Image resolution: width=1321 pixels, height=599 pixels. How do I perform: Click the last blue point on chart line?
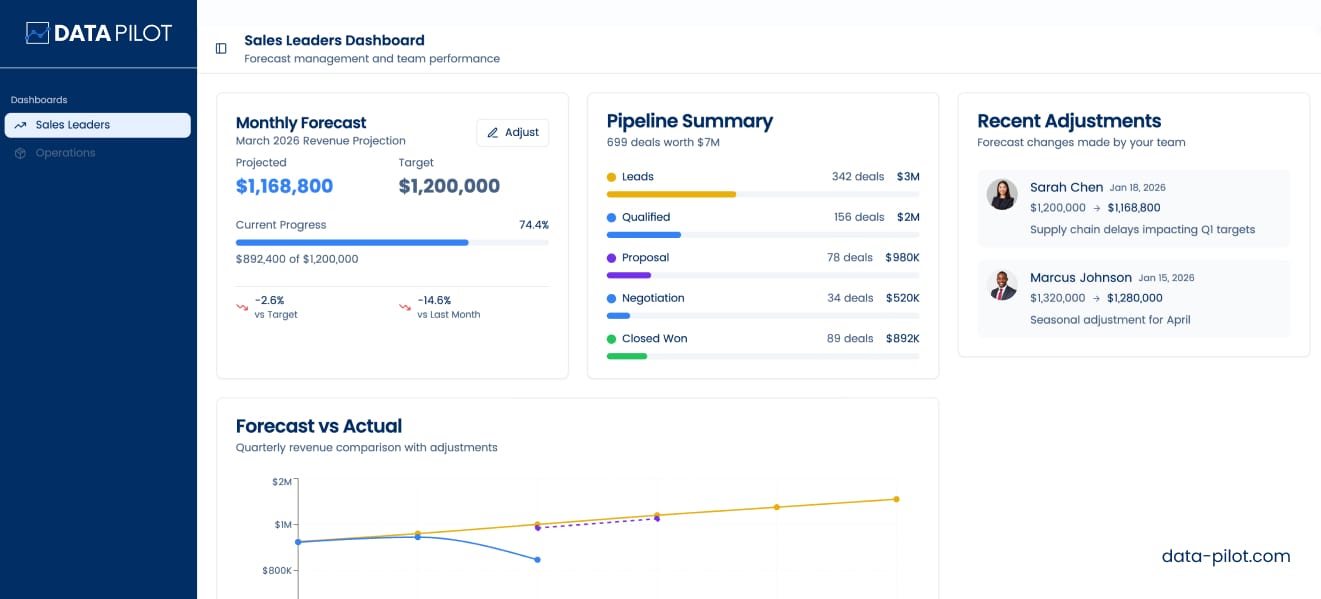[538, 560]
